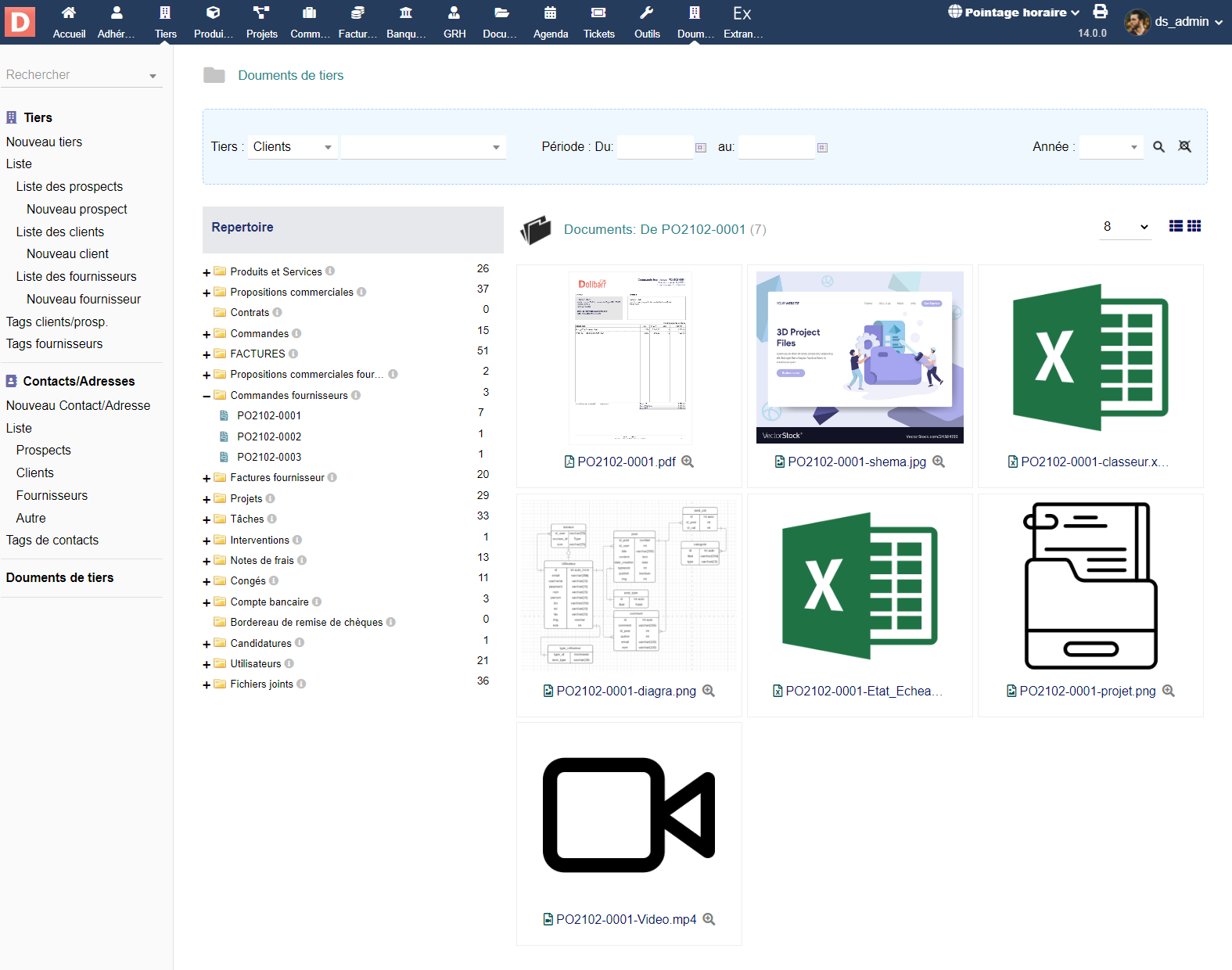1232x970 pixels.
Task: Select PO2102-0002 in the tree
Action: point(269,436)
